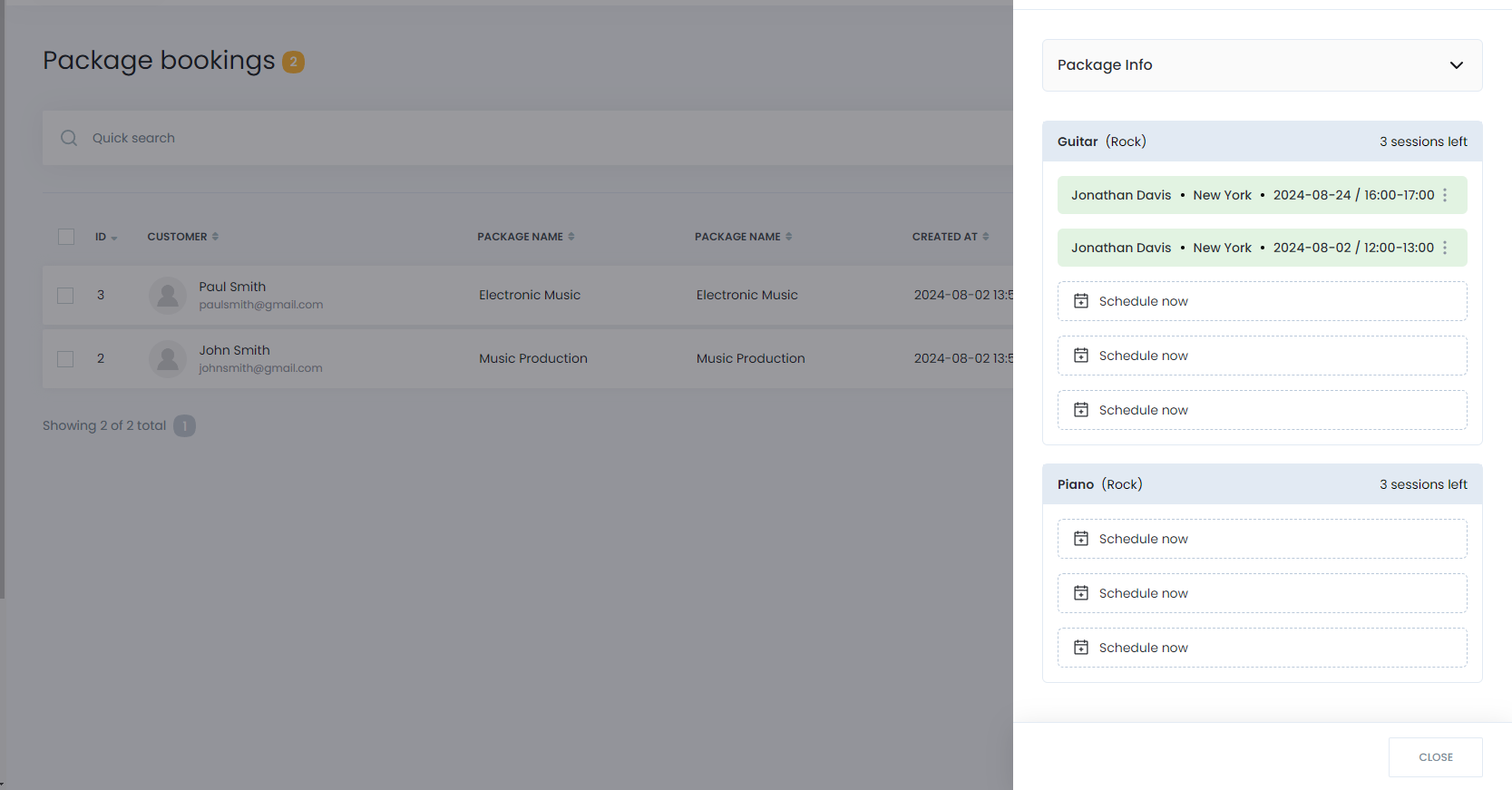
Task: Open options menu for 2024-08-02 Guitar session
Action: coord(1445,248)
